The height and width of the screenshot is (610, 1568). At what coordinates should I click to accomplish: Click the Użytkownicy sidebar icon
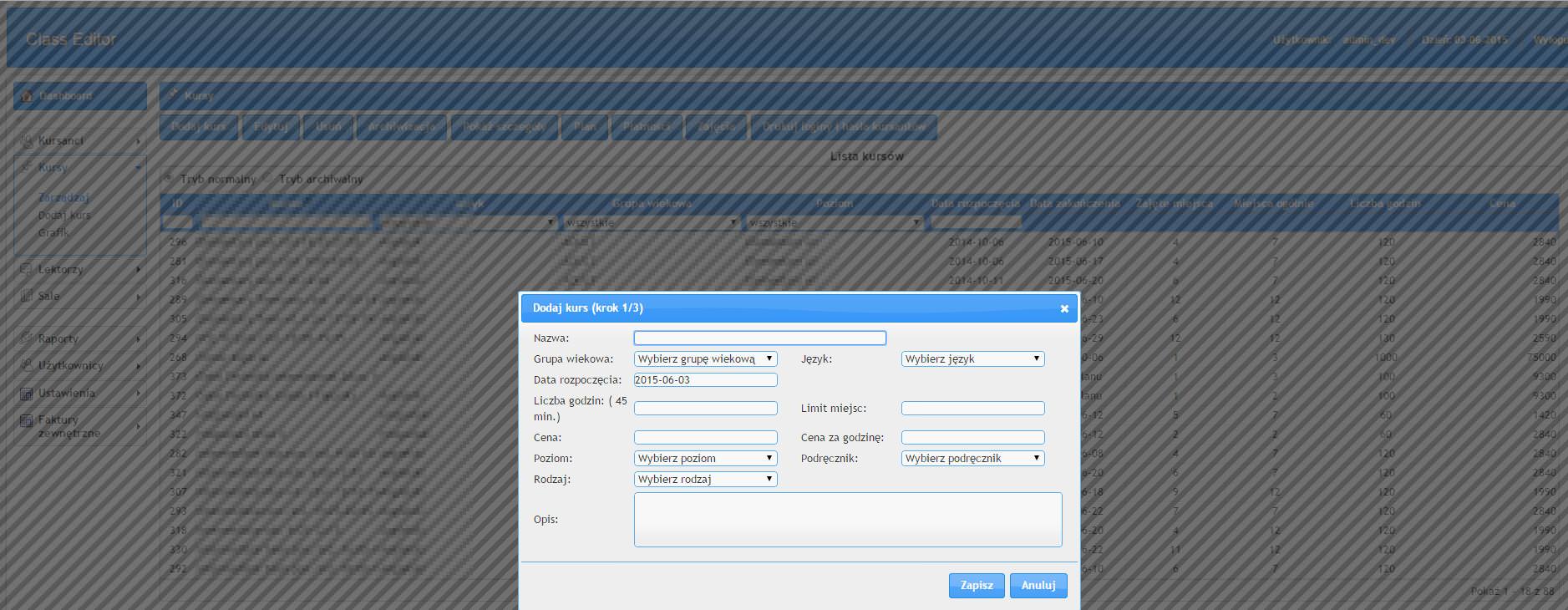28,365
